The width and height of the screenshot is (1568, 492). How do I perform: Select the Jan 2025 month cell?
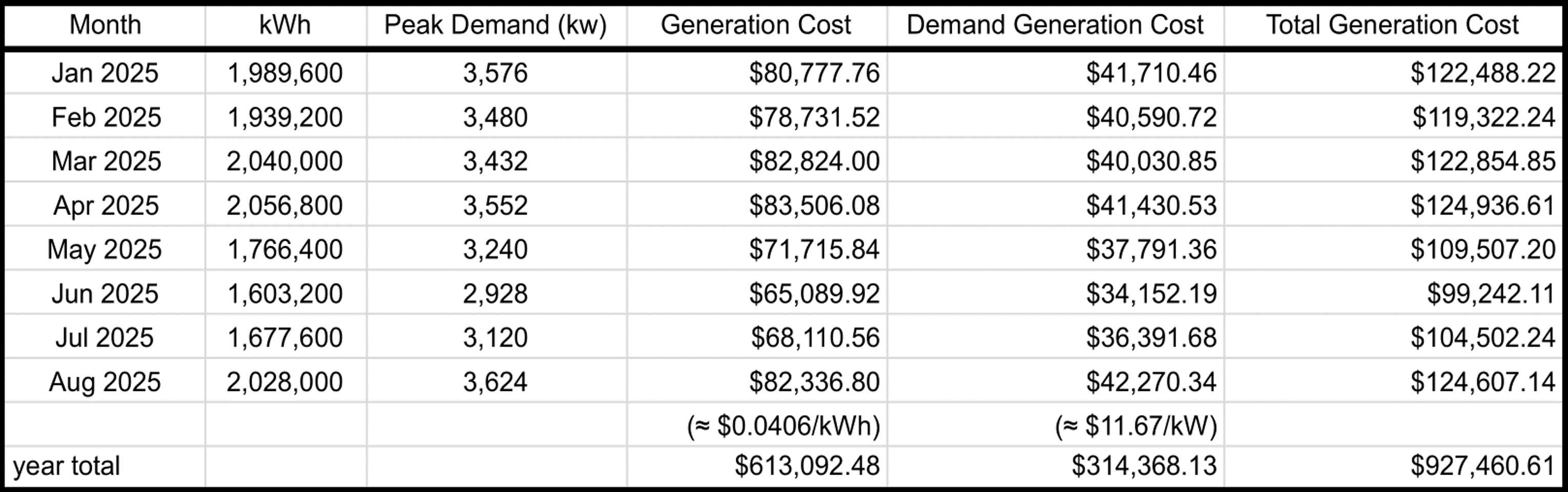coord(105,73)
